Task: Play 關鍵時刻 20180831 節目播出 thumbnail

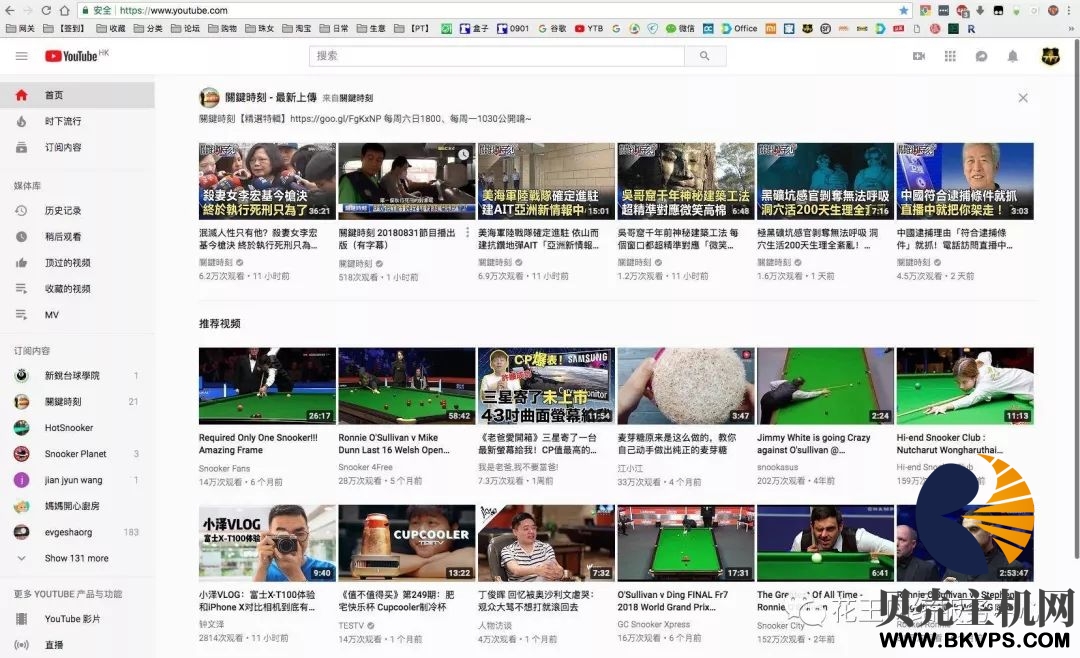Action: tap(407, 181)
